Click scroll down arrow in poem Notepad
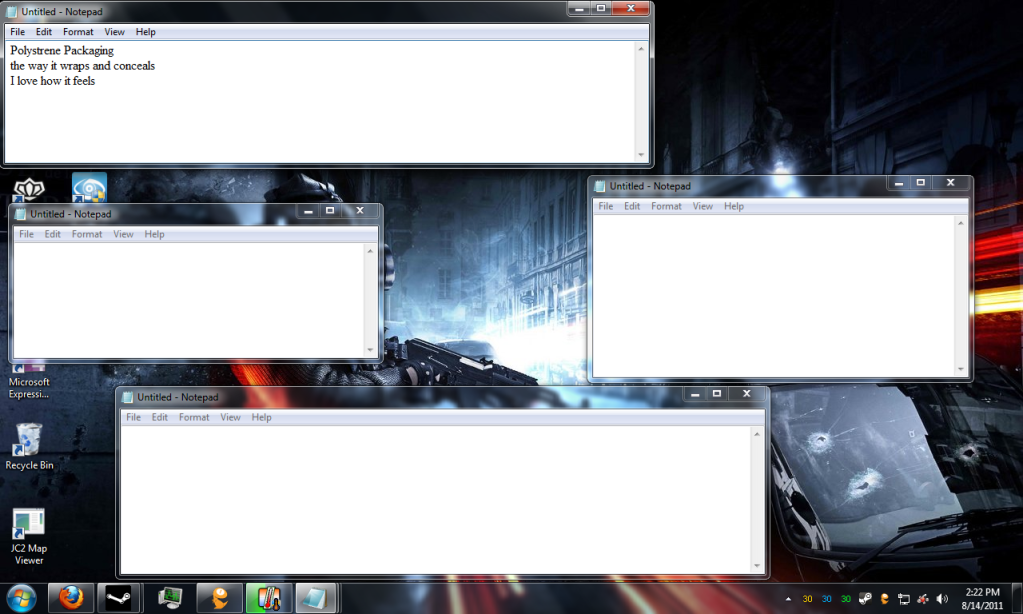Viewport: 1023px width, 614px height. (x=641, y=155)
